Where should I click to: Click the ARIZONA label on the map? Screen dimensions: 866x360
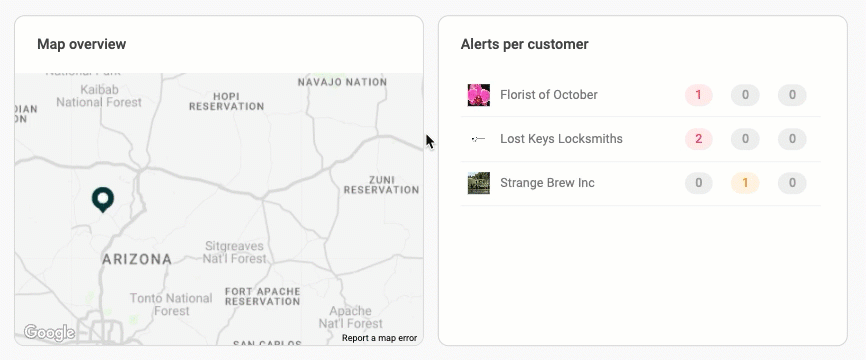click(x=137, y=259)
